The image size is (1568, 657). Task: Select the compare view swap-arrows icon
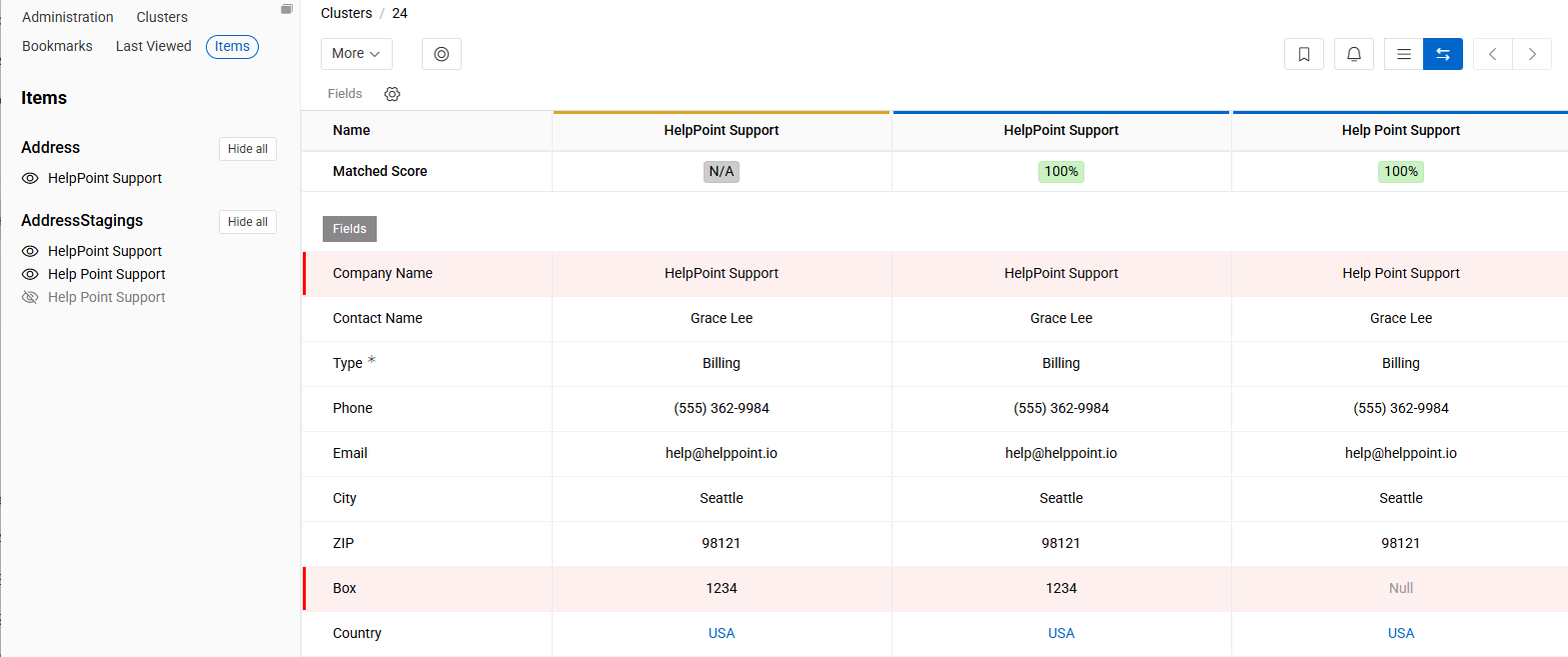click(x=1442, y=54)
